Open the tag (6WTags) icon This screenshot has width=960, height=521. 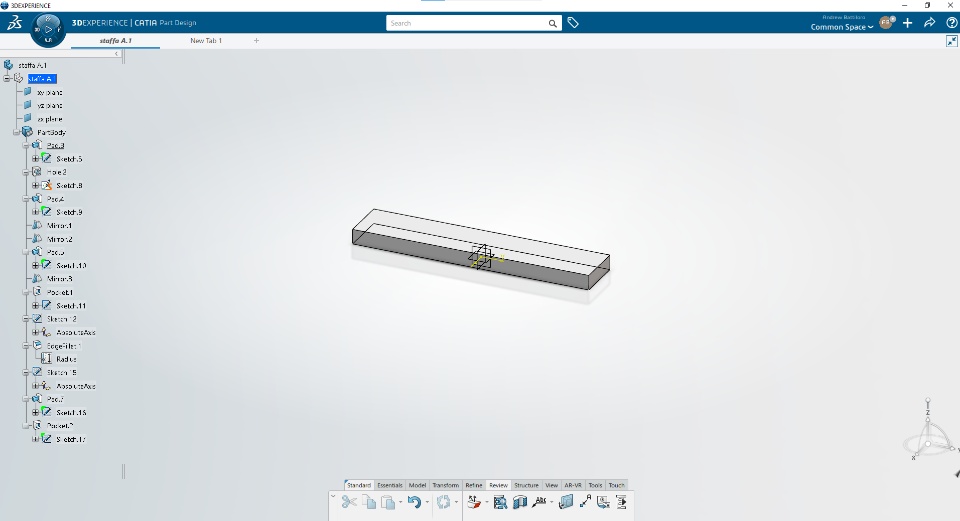(573, 23)
